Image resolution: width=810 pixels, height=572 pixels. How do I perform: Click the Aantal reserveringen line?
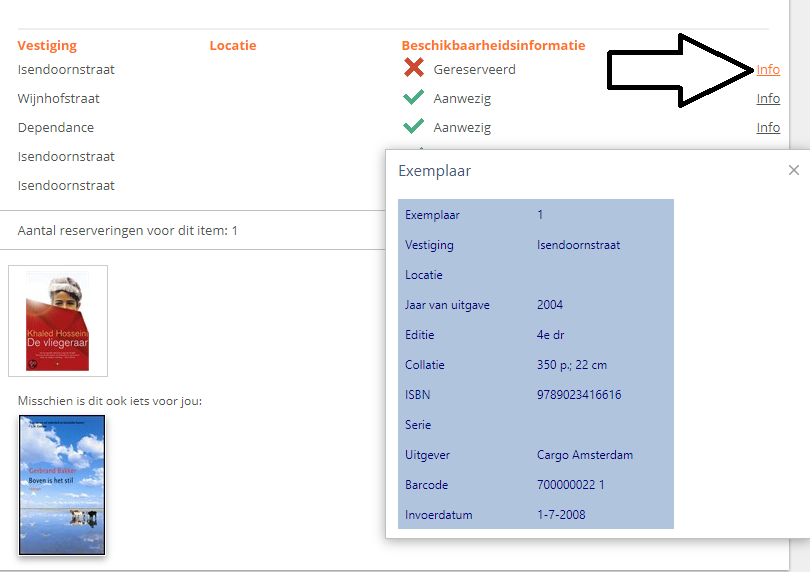[x=128, y=231]
